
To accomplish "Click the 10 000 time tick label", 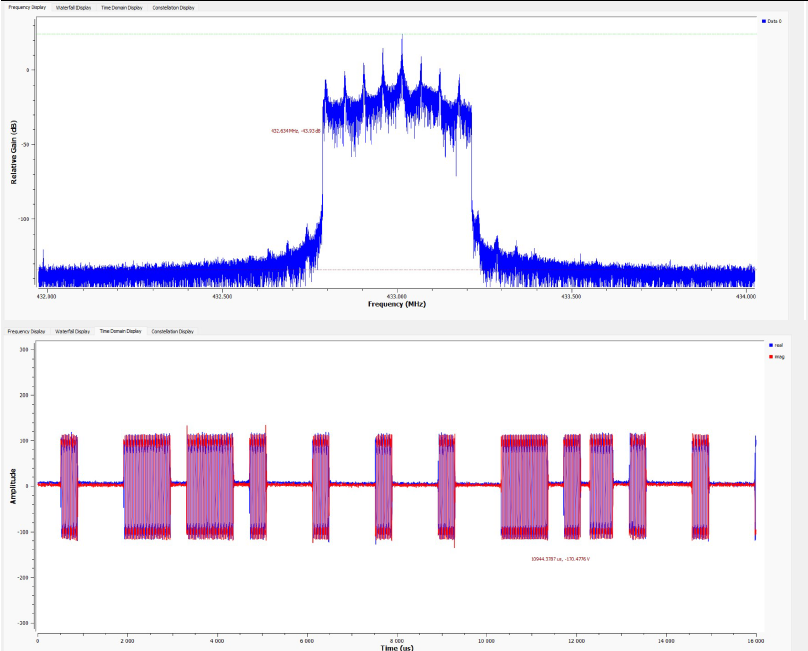I will [486, 641].
